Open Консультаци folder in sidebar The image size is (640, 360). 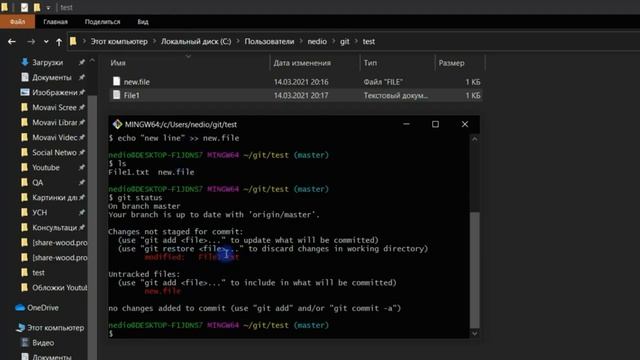[54, 228]
